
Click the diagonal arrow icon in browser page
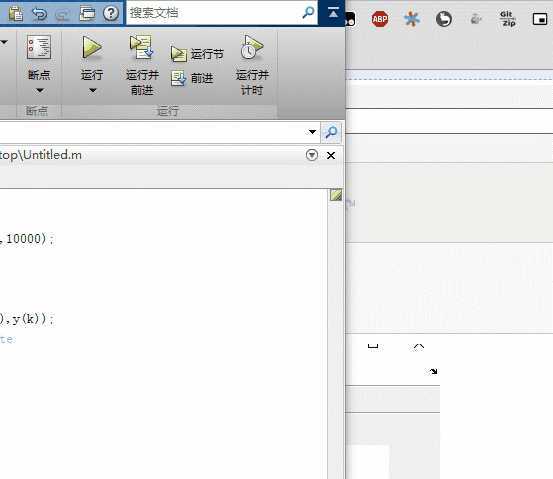pyautogui.click(x=433, y=371)
